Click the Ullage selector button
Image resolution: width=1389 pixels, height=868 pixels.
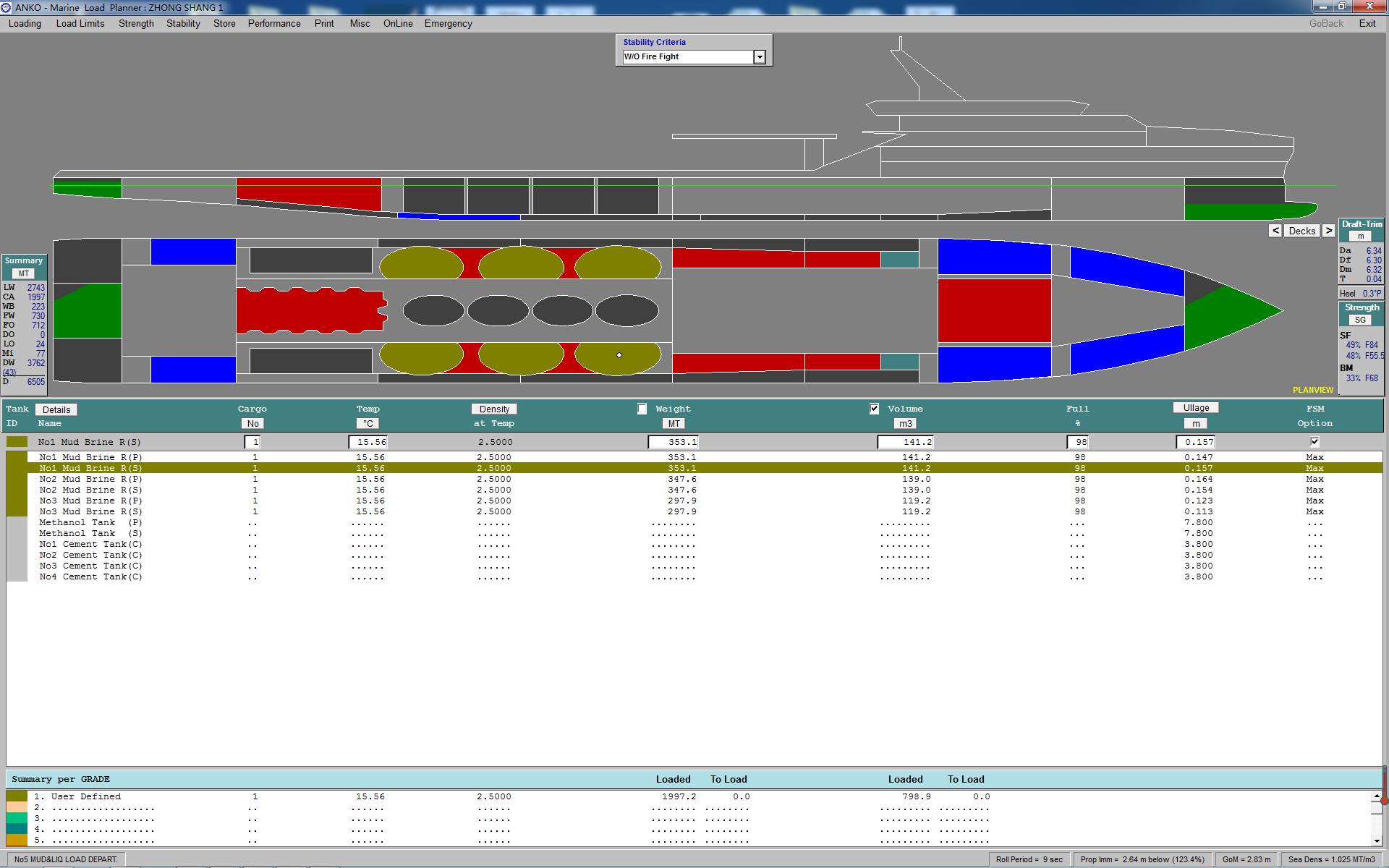(1196, 408)
